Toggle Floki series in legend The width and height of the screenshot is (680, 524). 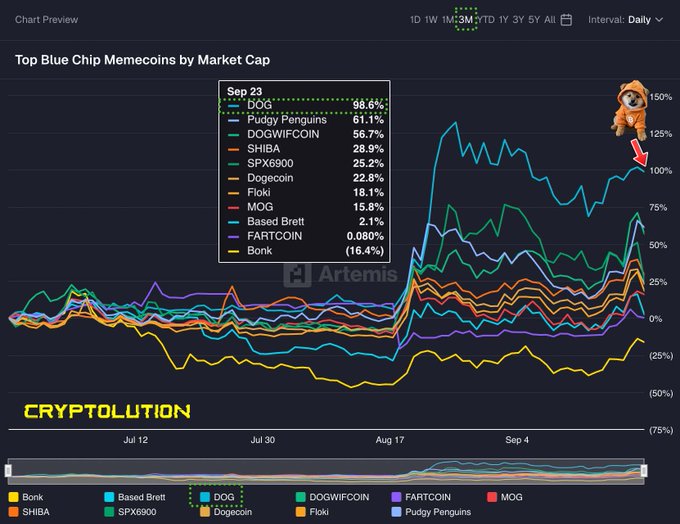pos(312,512)
